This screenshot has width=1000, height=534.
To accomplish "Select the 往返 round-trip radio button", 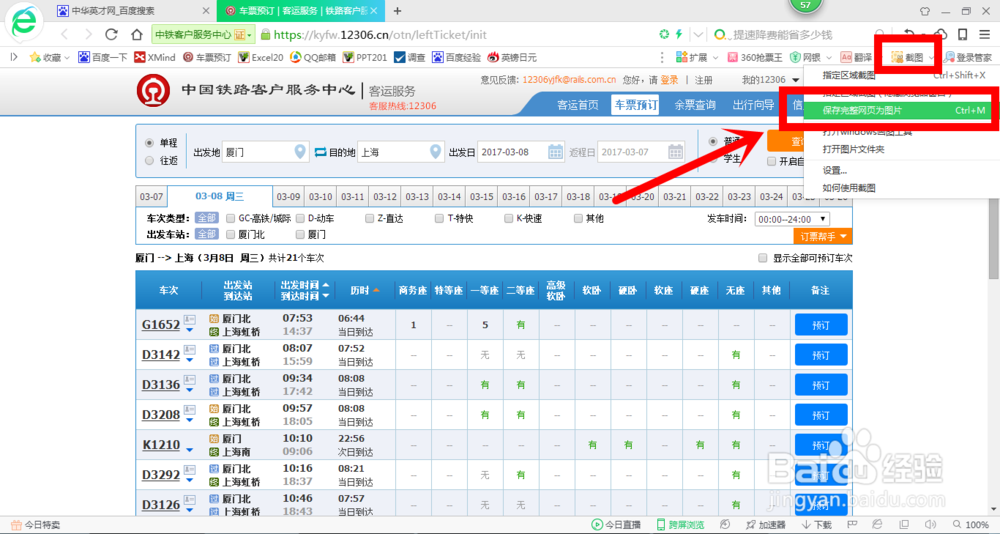I will click(x=149, y=160).
